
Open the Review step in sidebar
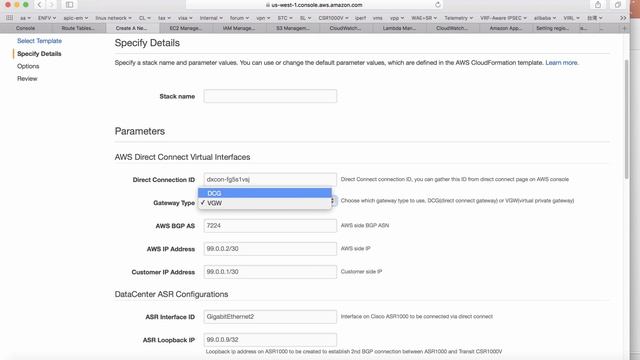27,79
